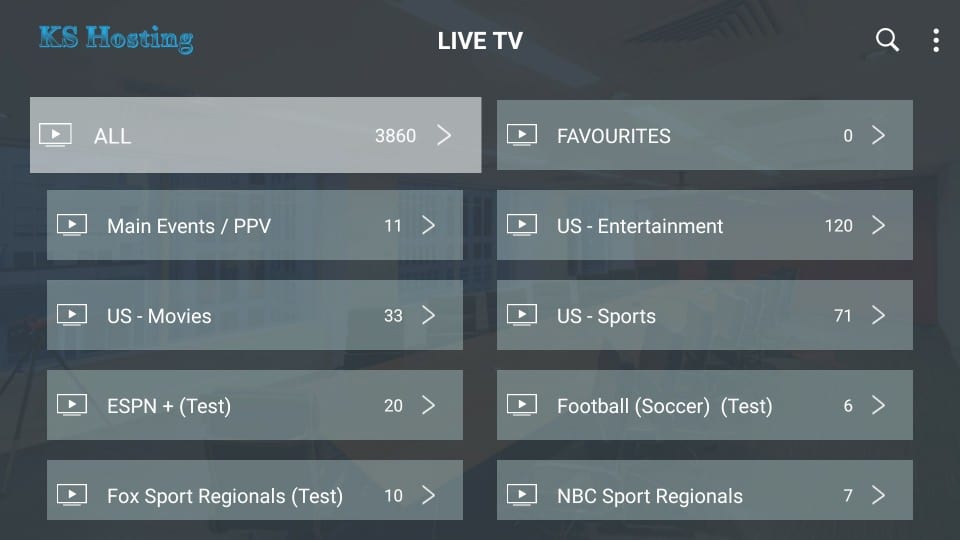This screenshot has height=540, width=960.
Task: Expand the ALL category chevron
Action: [x=444, y=135]
